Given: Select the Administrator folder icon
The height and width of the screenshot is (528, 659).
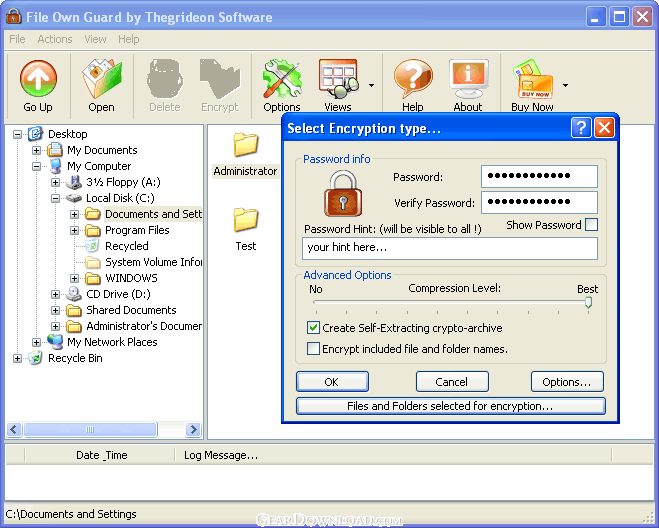Looking at the screenshot, I should [x=245, y=145].
